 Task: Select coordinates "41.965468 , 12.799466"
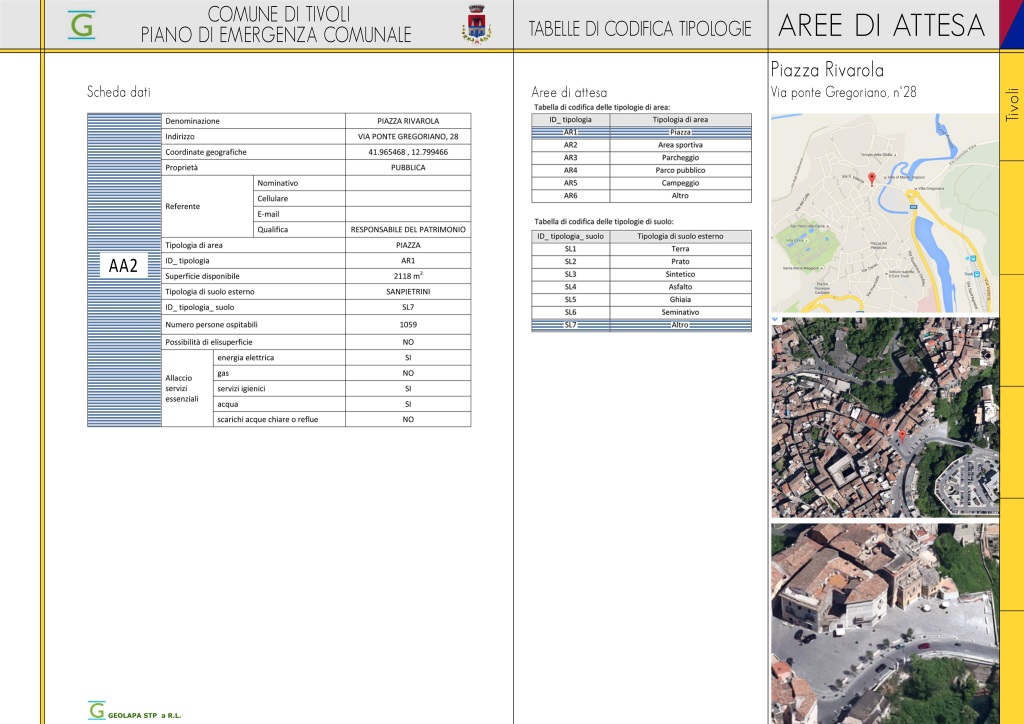[x=408, y=152]
